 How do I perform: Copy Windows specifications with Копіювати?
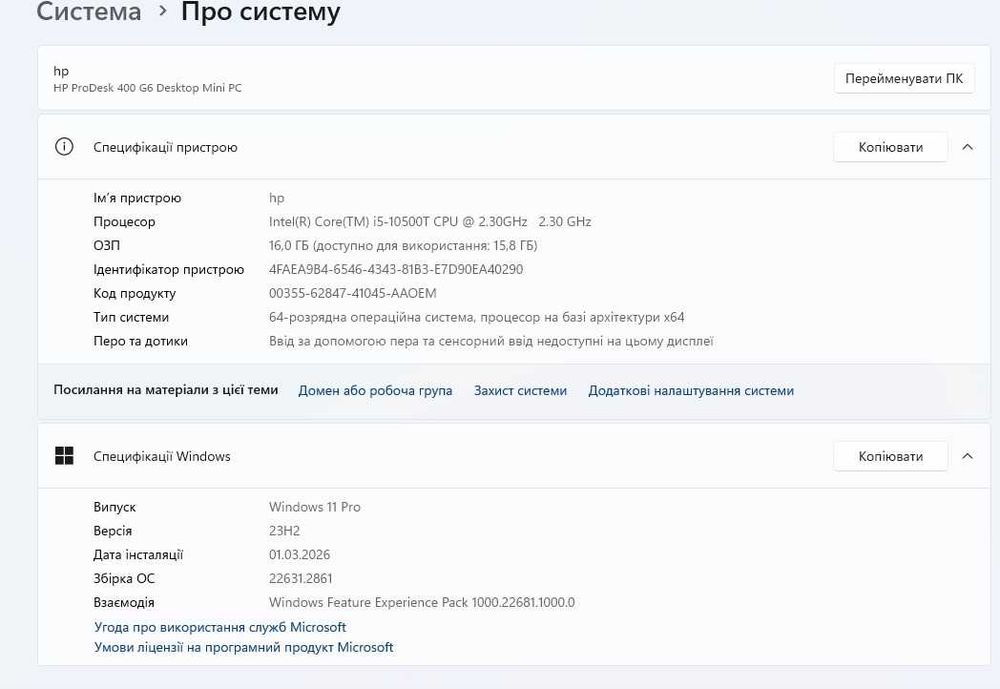(x=890, y=456)
